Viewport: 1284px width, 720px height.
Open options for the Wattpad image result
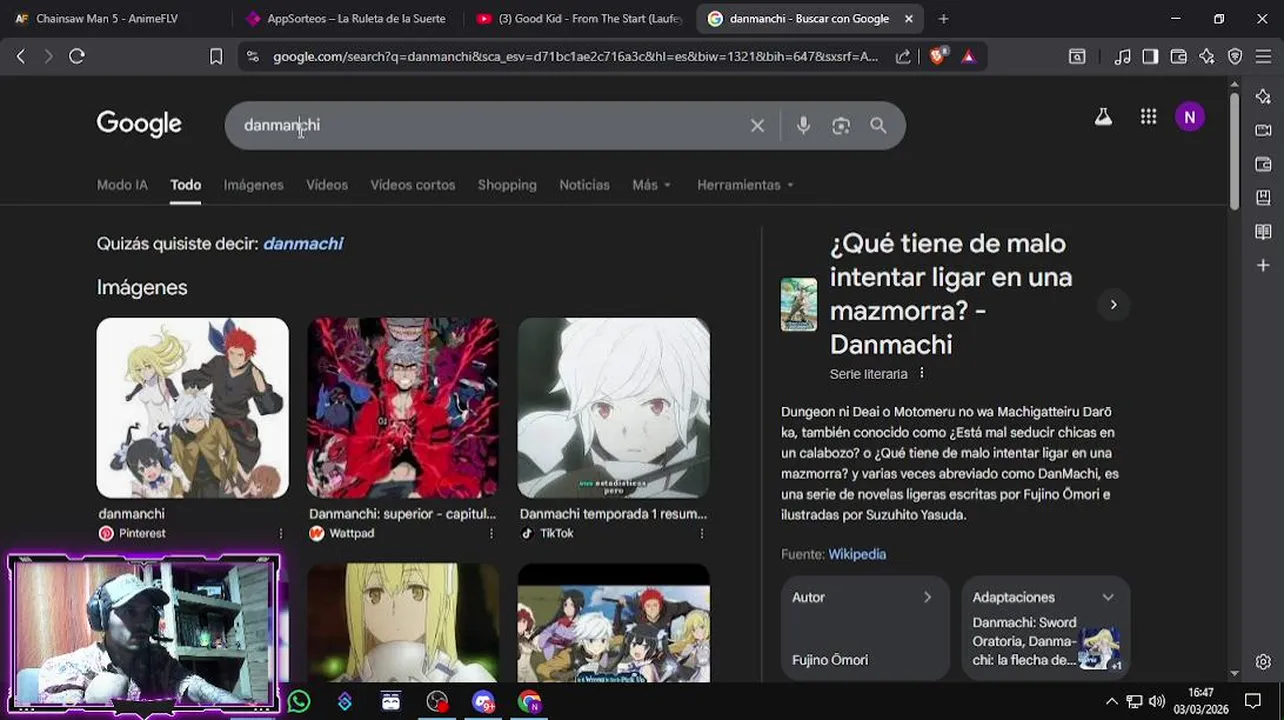(491, 534)
